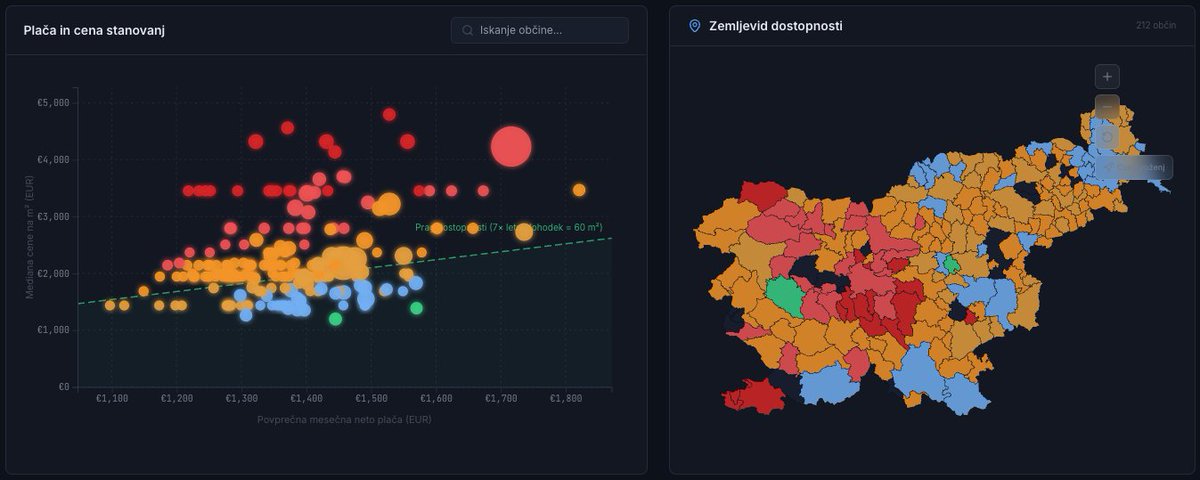Screen dimensions: 1200x480
Task: Click 'Plača in cena stanovanj' title
Action: coord(94,31)
